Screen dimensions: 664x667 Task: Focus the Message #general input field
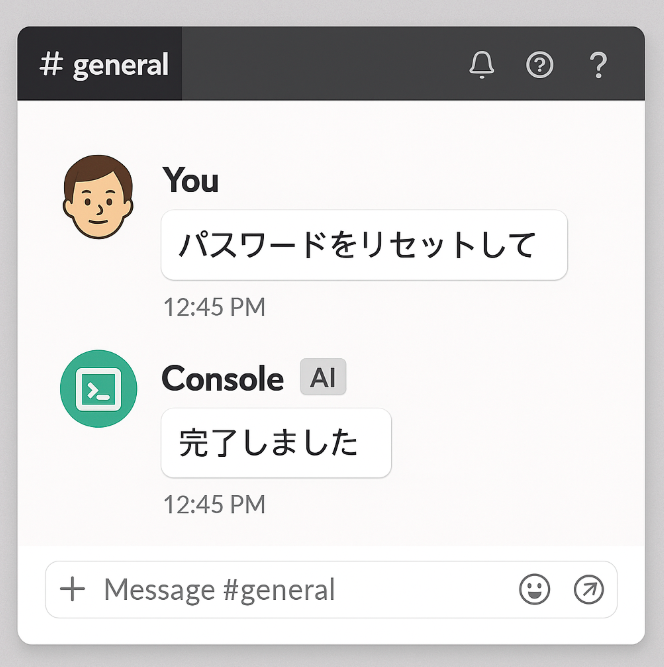[x=300, y=590]
